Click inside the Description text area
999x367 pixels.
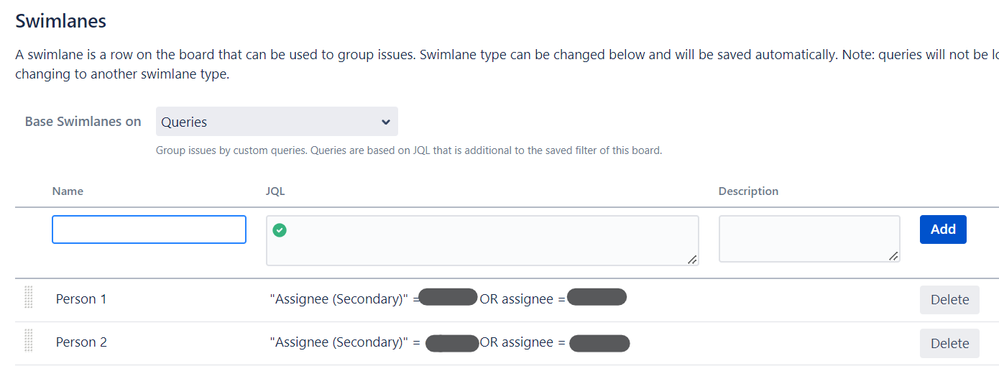tap(809, 239)
